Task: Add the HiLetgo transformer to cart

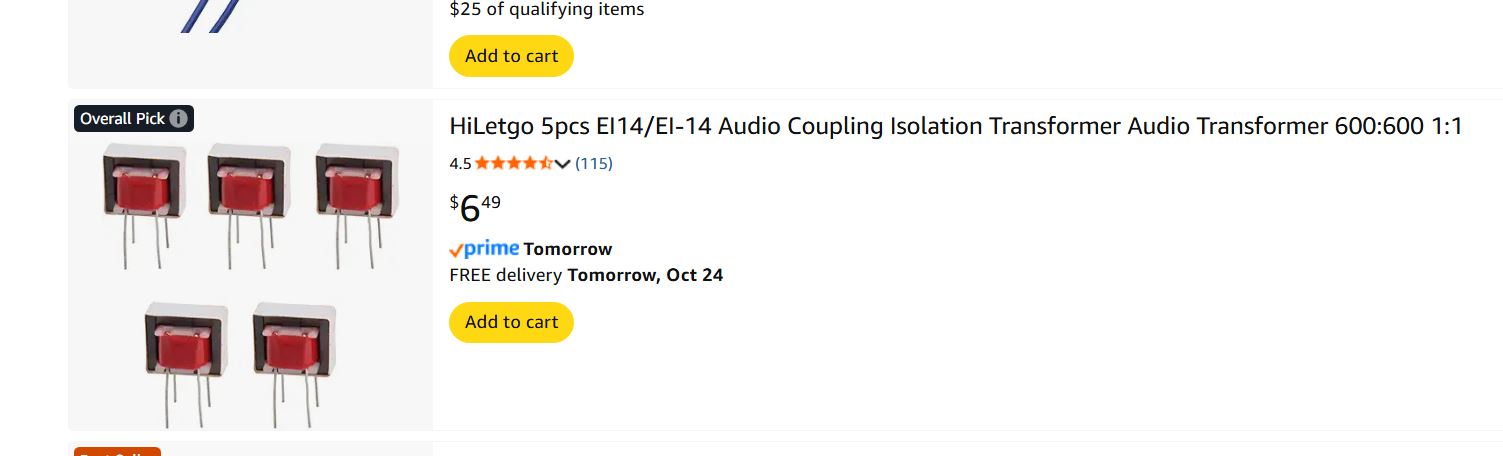Action: [511, 322]
